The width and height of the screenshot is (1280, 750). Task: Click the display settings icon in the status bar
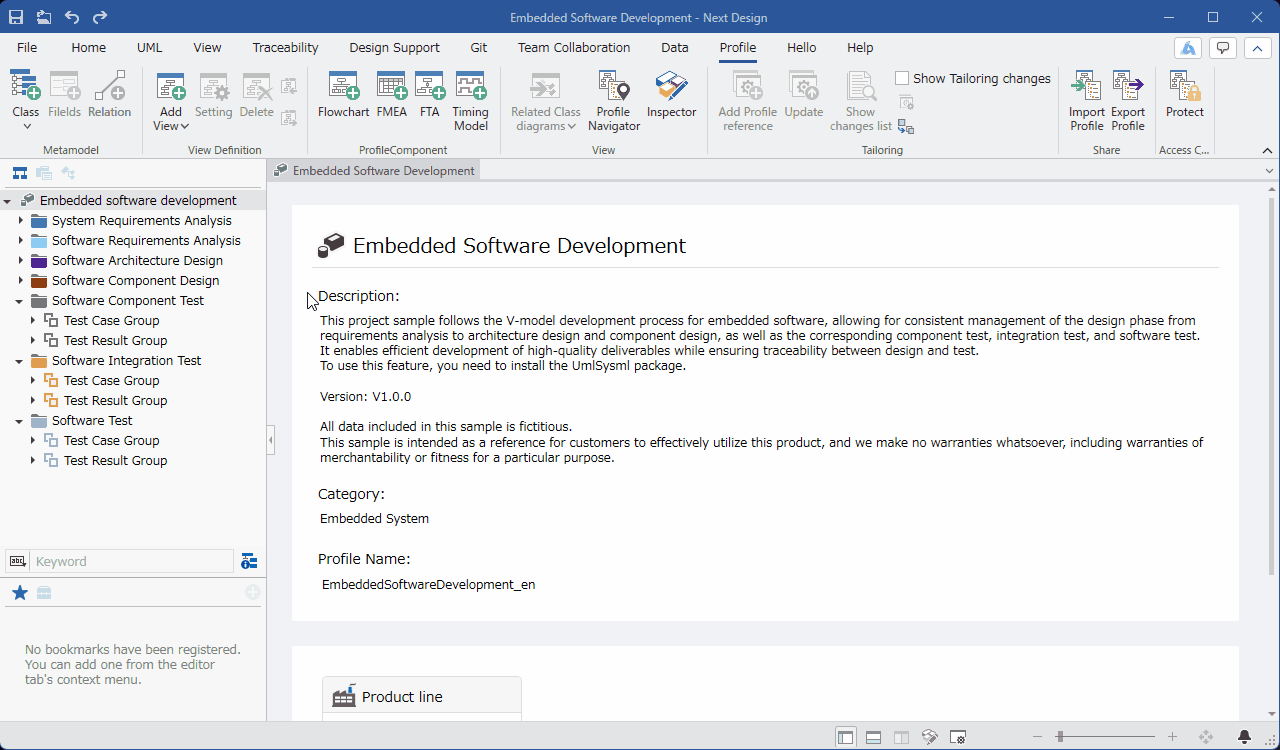tap(957, 737)
